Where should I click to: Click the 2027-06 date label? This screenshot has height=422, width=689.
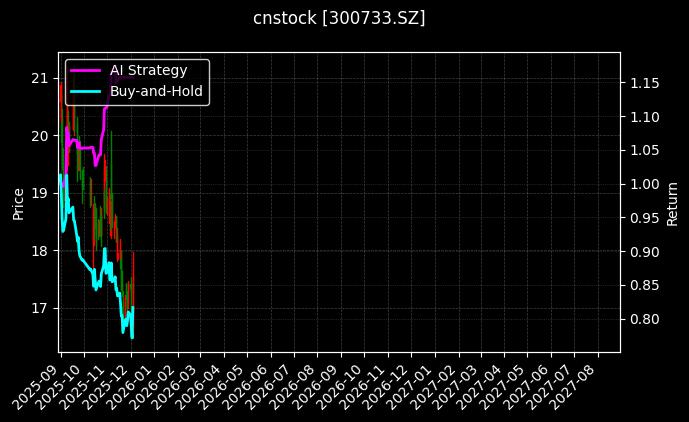click(x=526, y=388)
